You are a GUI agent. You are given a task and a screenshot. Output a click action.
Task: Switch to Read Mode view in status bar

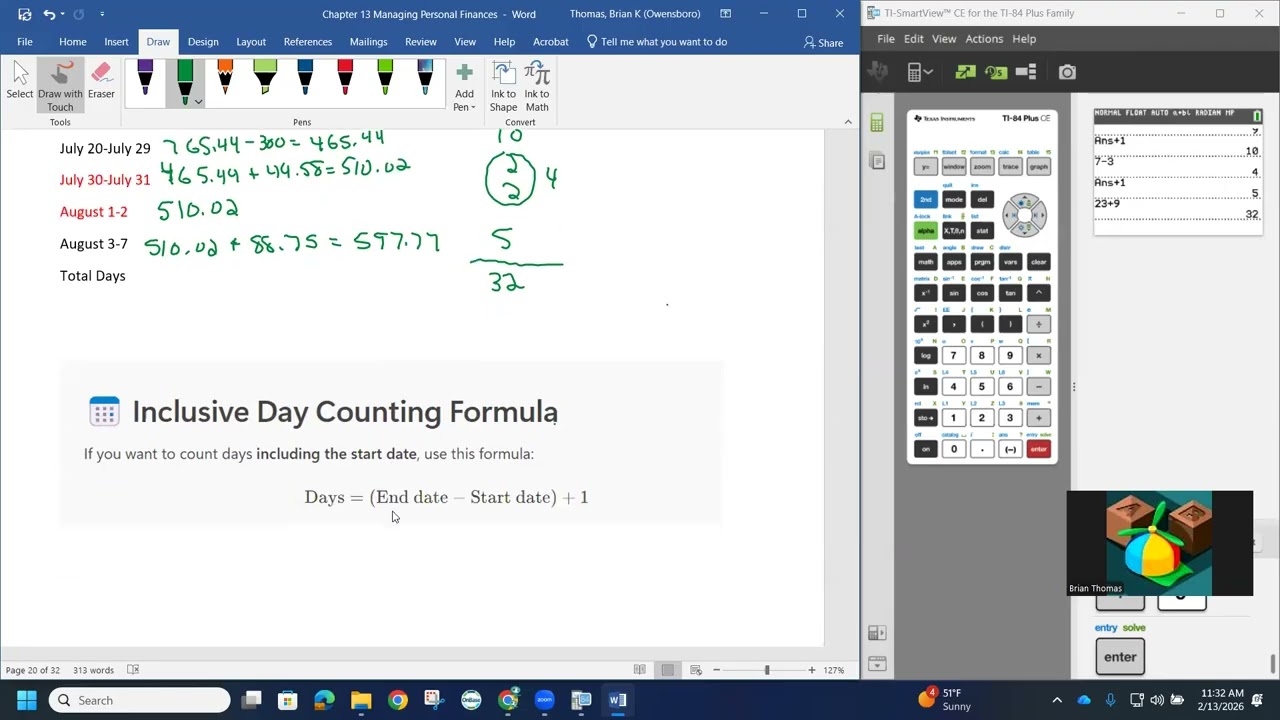(x=639, y=670)
